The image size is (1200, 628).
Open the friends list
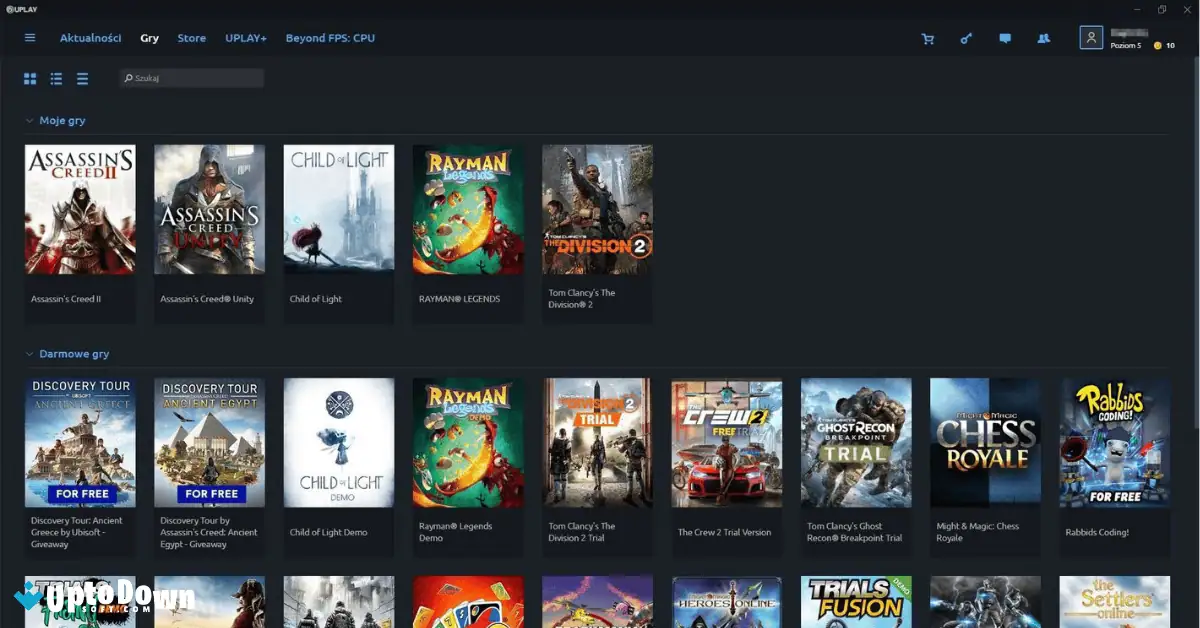tap(1044, 38)
